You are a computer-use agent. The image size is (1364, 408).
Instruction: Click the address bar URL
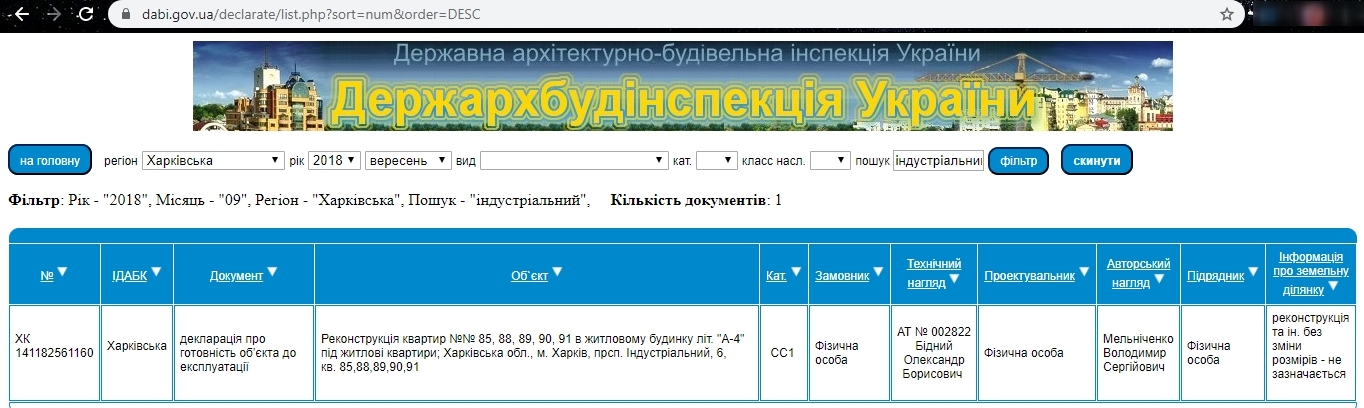[311, 14]
